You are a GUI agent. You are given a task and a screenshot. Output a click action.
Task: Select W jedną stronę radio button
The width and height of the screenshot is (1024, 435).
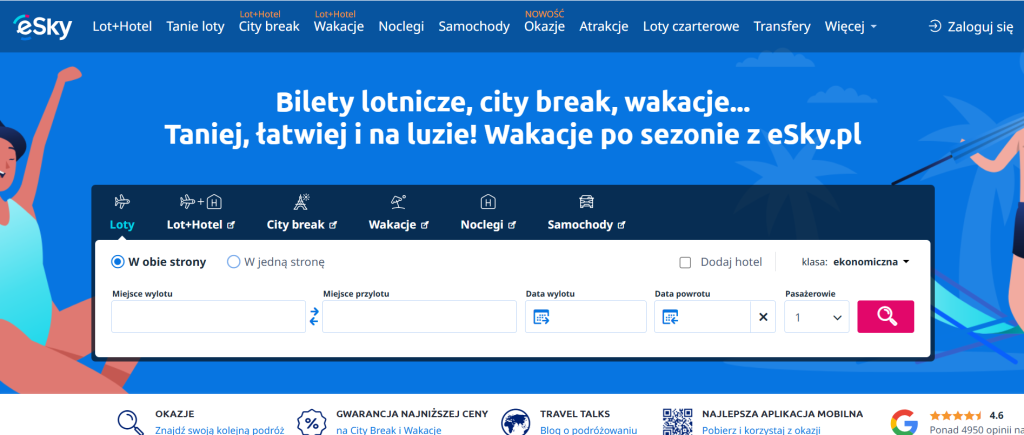233,262
